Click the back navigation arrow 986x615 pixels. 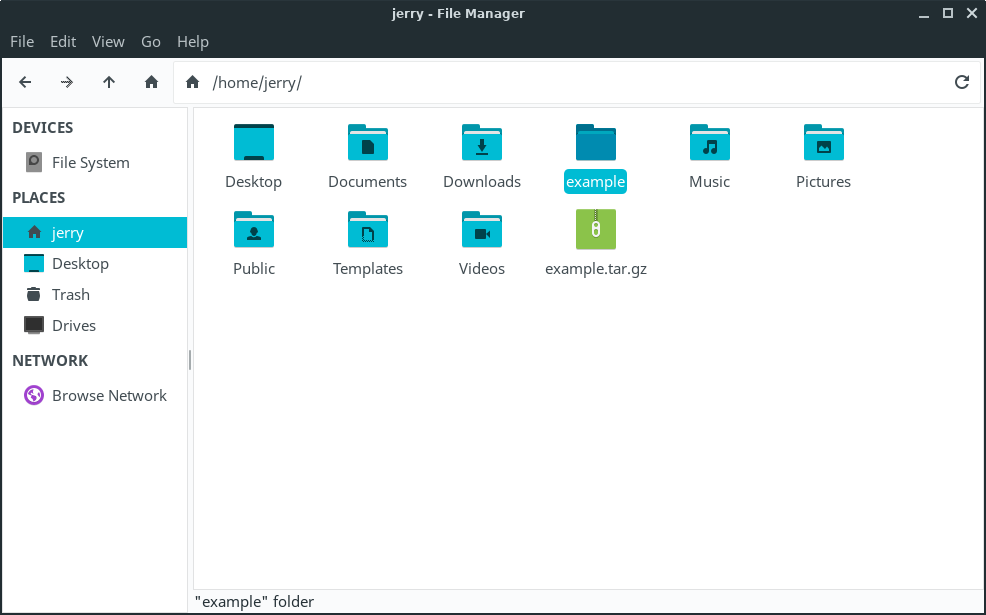(x=25, y=82)
